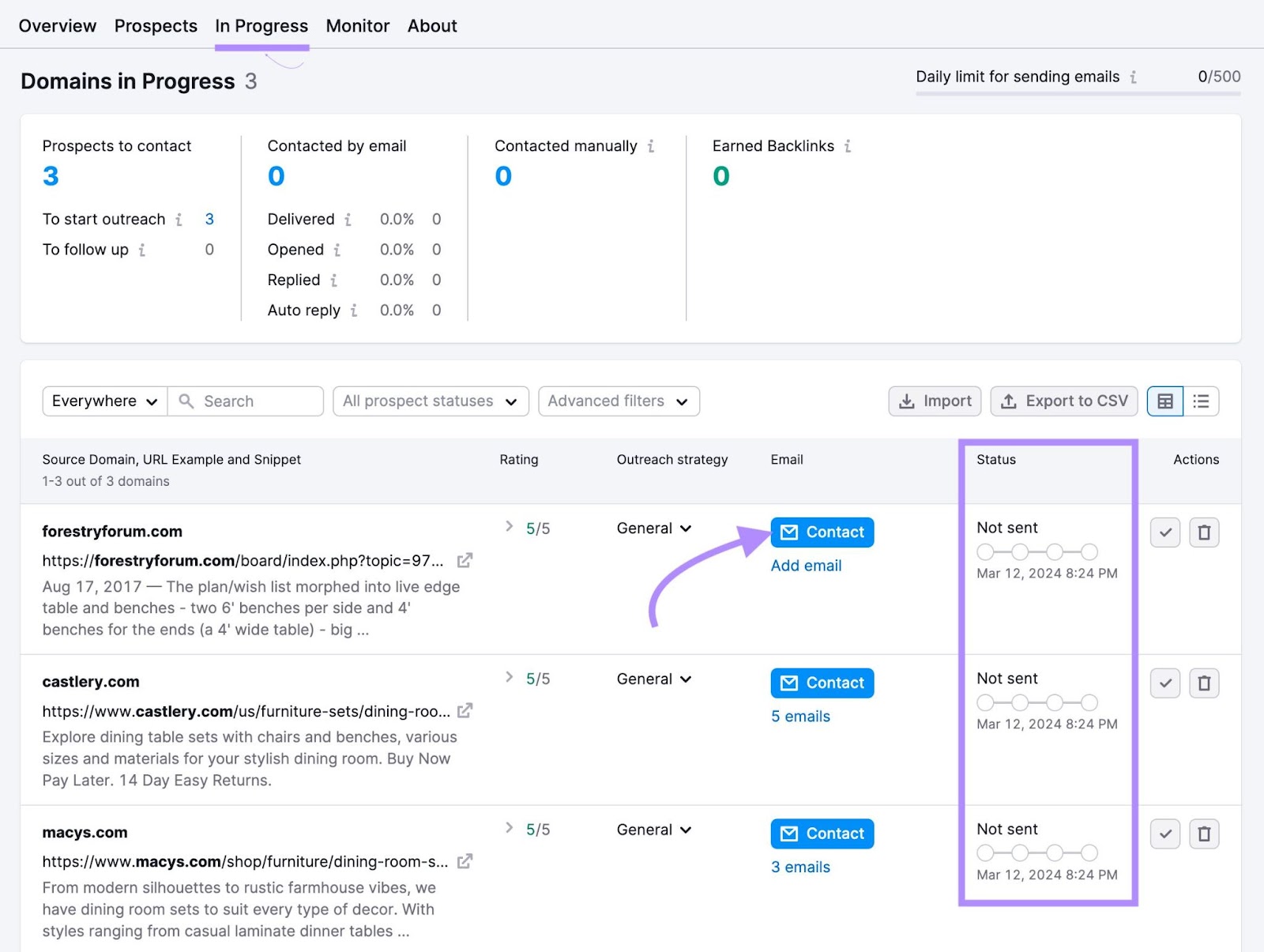Click the info icon next to Earned Backlinks

847,145
